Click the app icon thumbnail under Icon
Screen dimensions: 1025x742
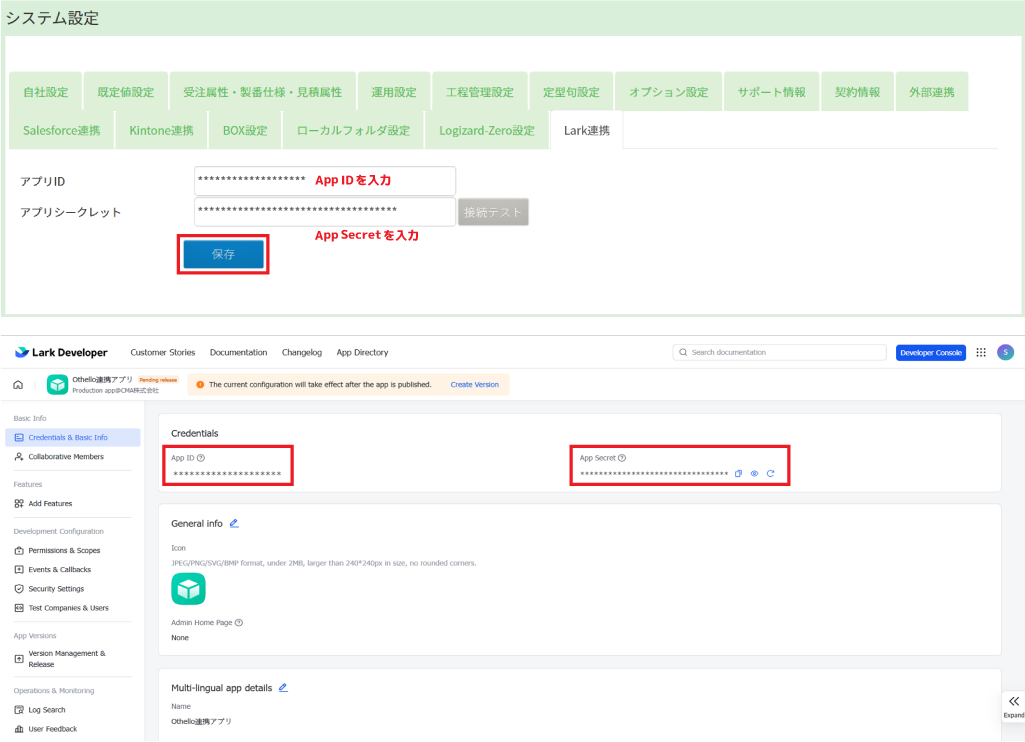188,588
